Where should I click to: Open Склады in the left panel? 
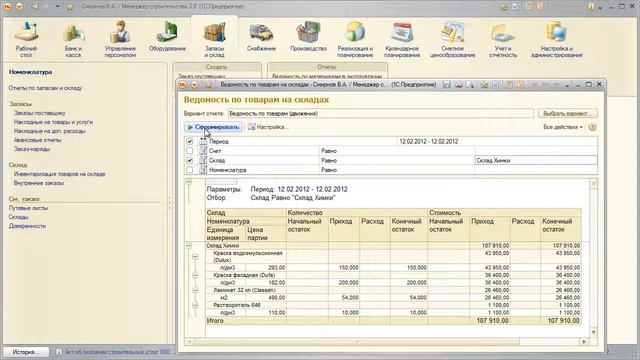[x=18, y=217]
